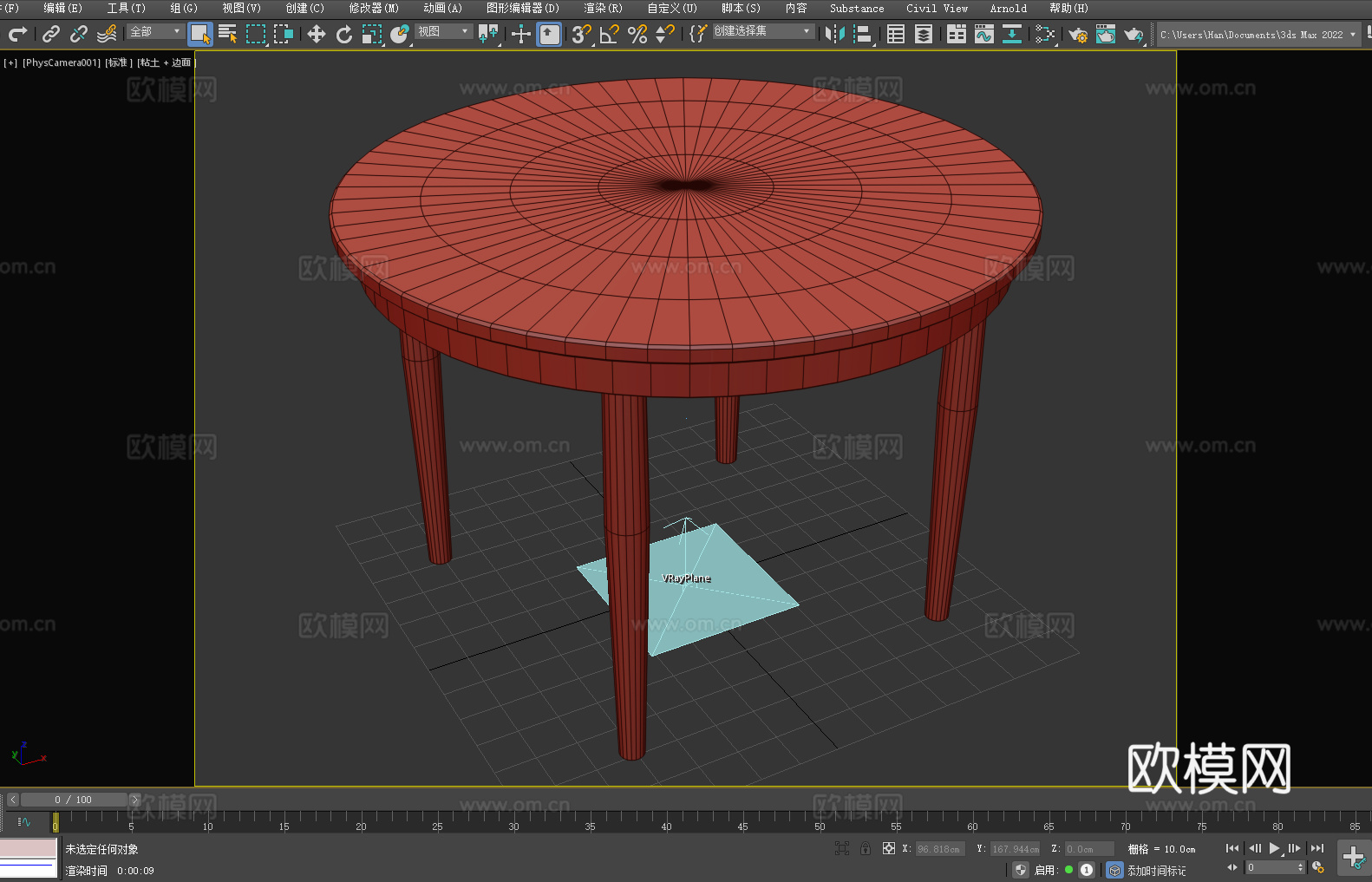Click Bind to Space Warp icon
Screen dimensions: 1372x882
[107, 34]
